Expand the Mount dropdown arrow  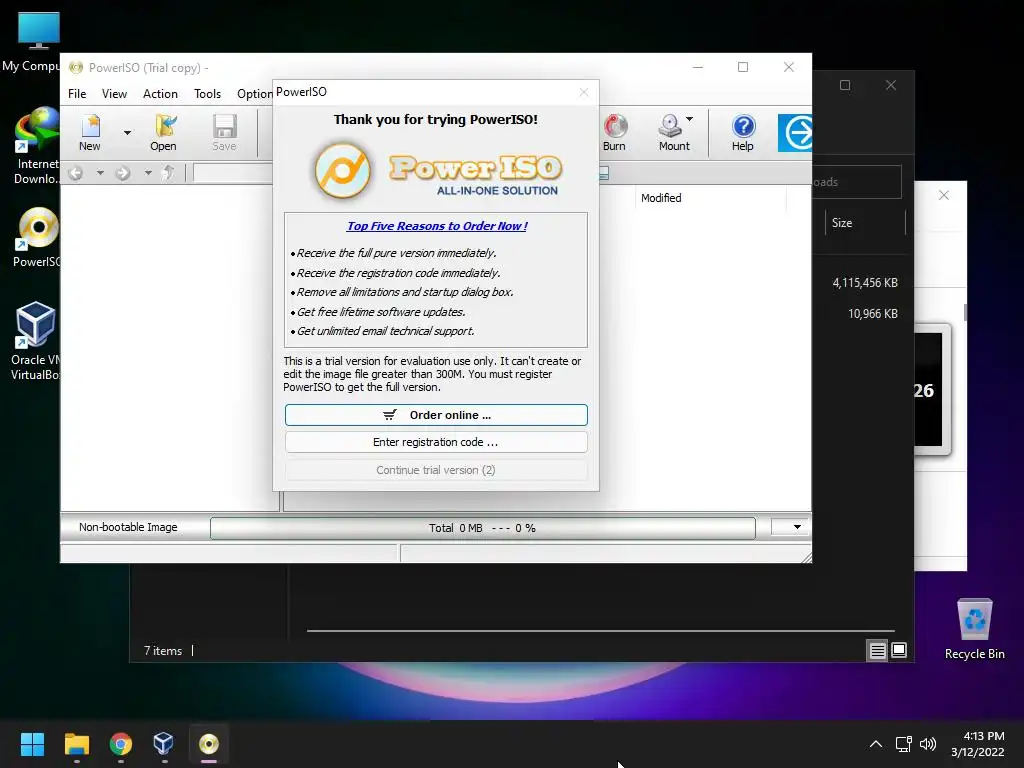pyautogui.click(x=690, y=119)
